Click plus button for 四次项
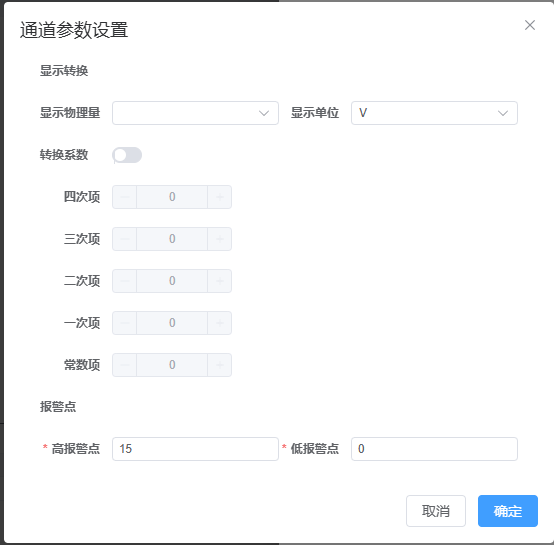554x545 pixels. (x=219, y=197)
